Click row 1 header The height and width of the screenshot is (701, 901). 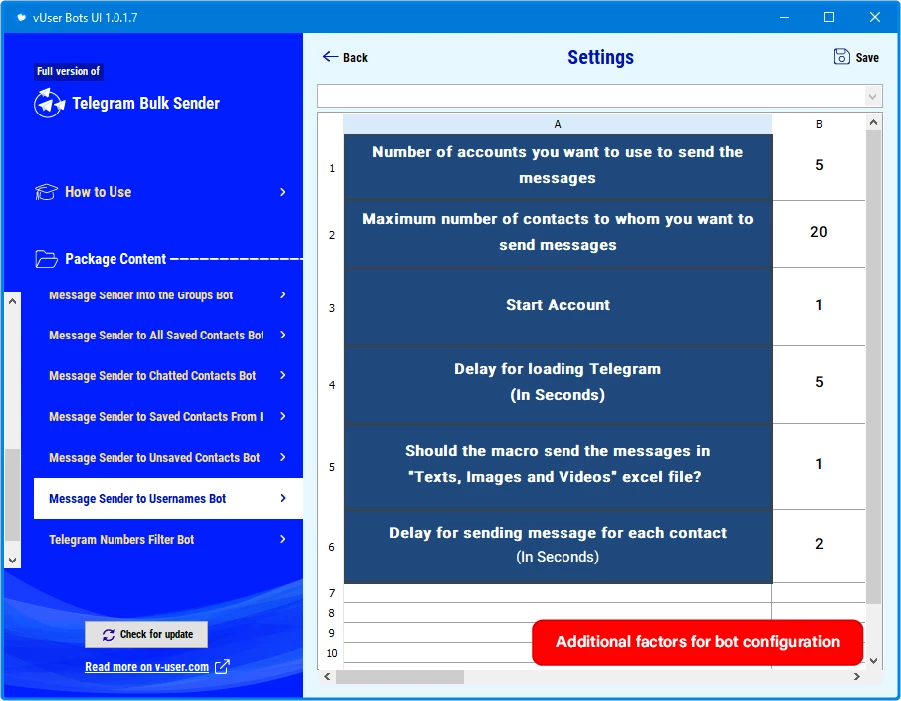[332, 168]
